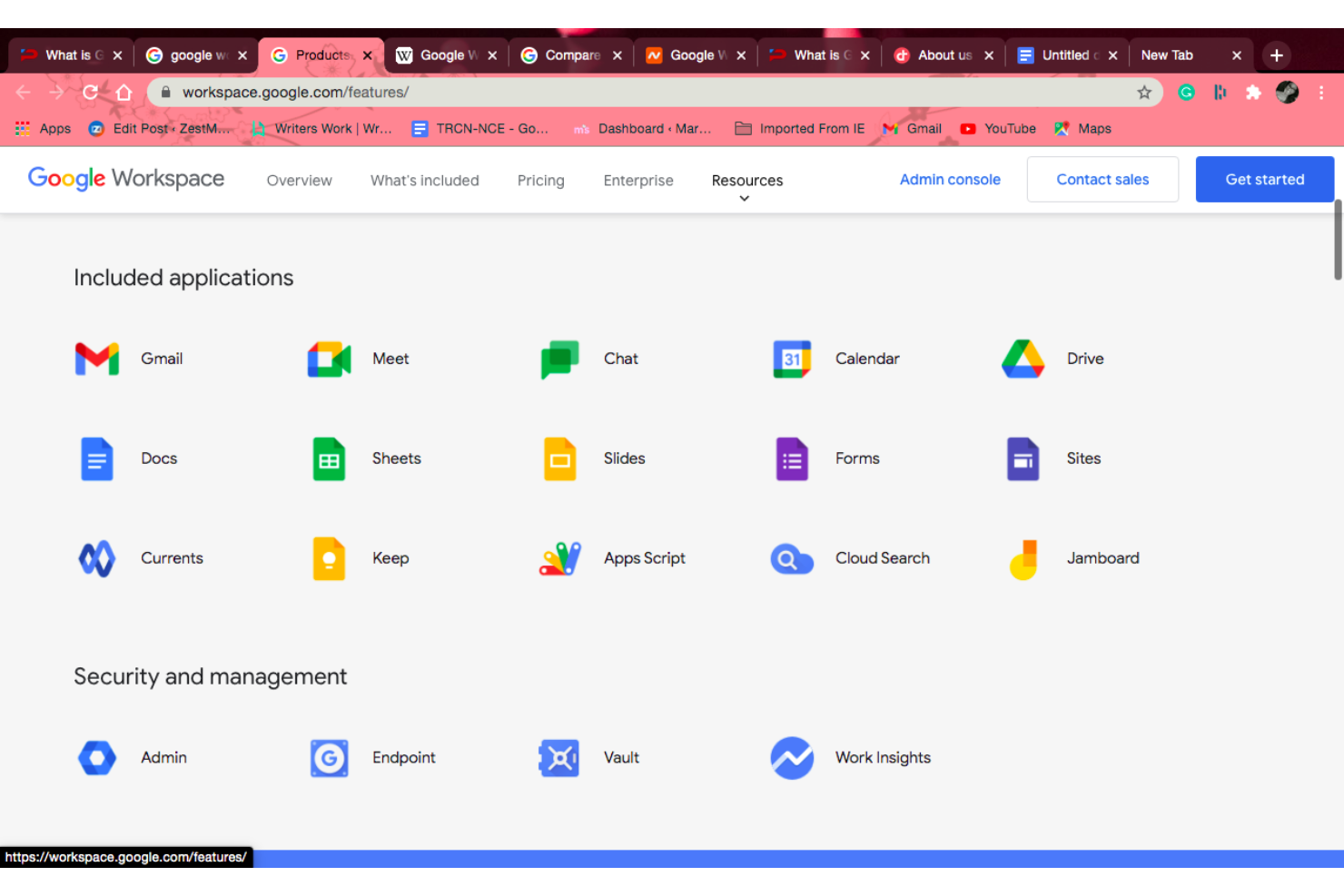Open the Calendar icon showing 31
Viewport: 1344px width, 896px height.
point(791,359)
